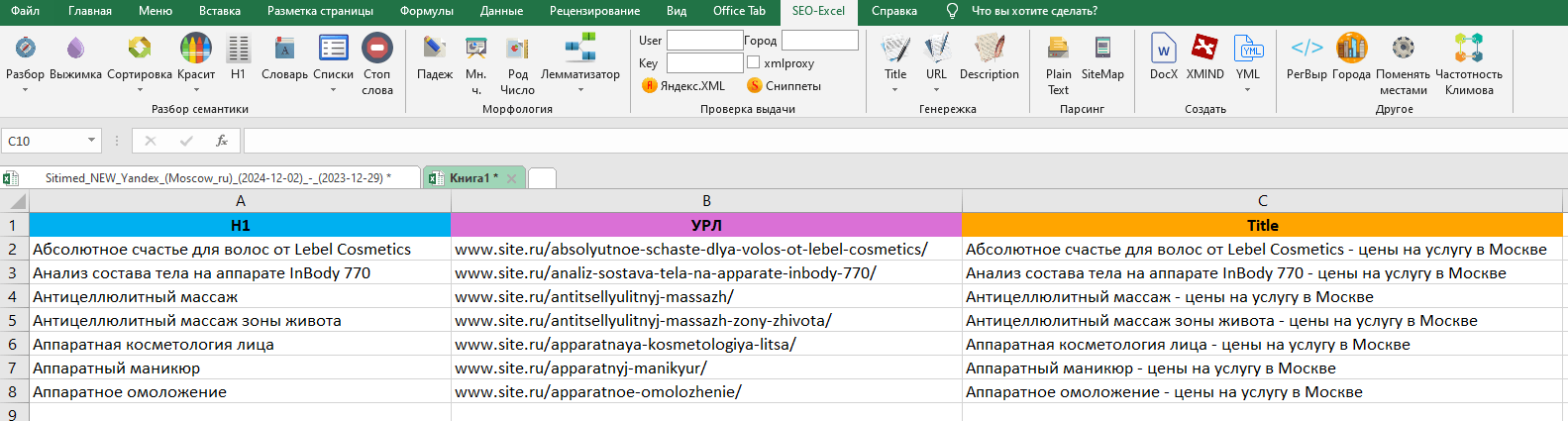Click the Яндекс.XML button
Screen dimensions: 1568x421
coord(683,86)
